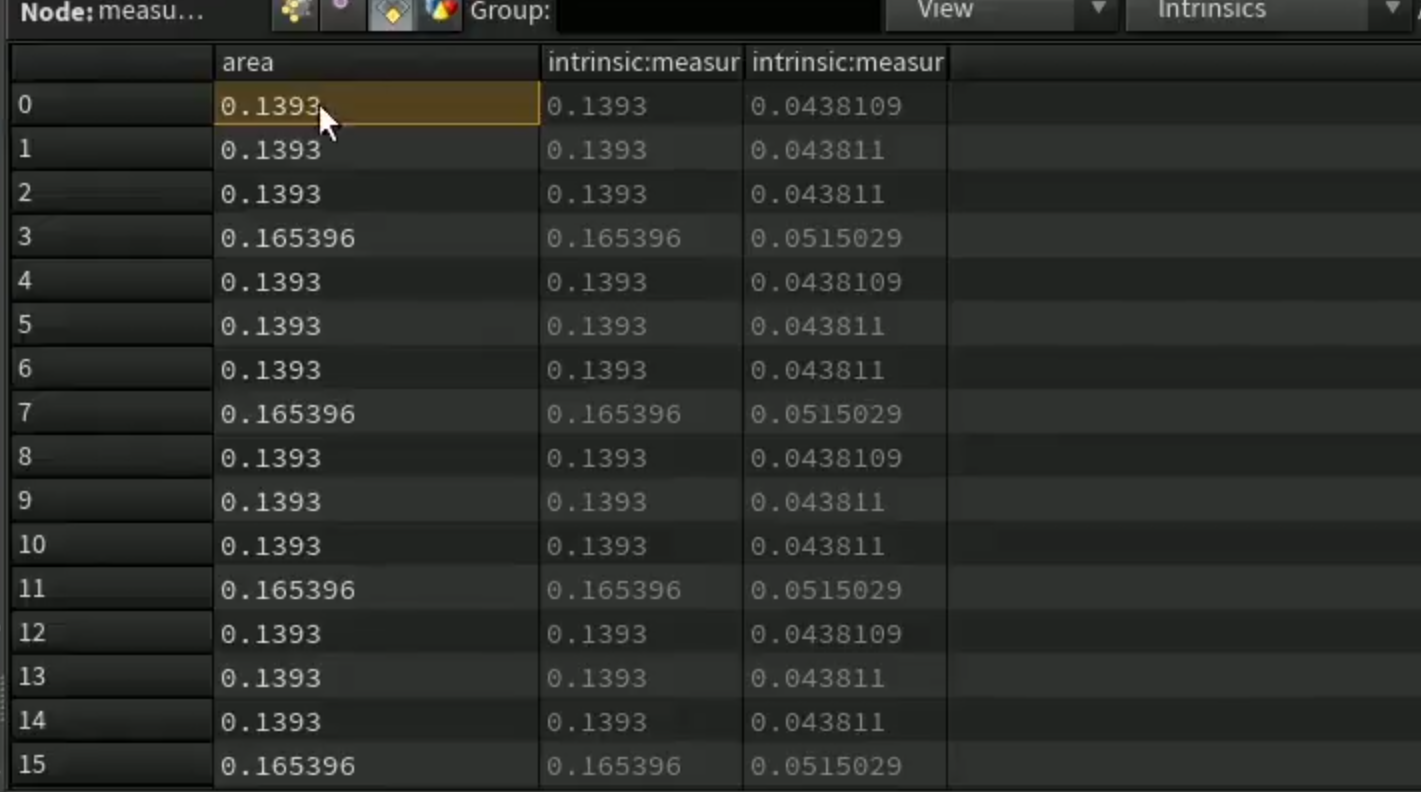This screenshot has width=1421, height=792.
Task: Select row header 8
Action: (112, 456)
